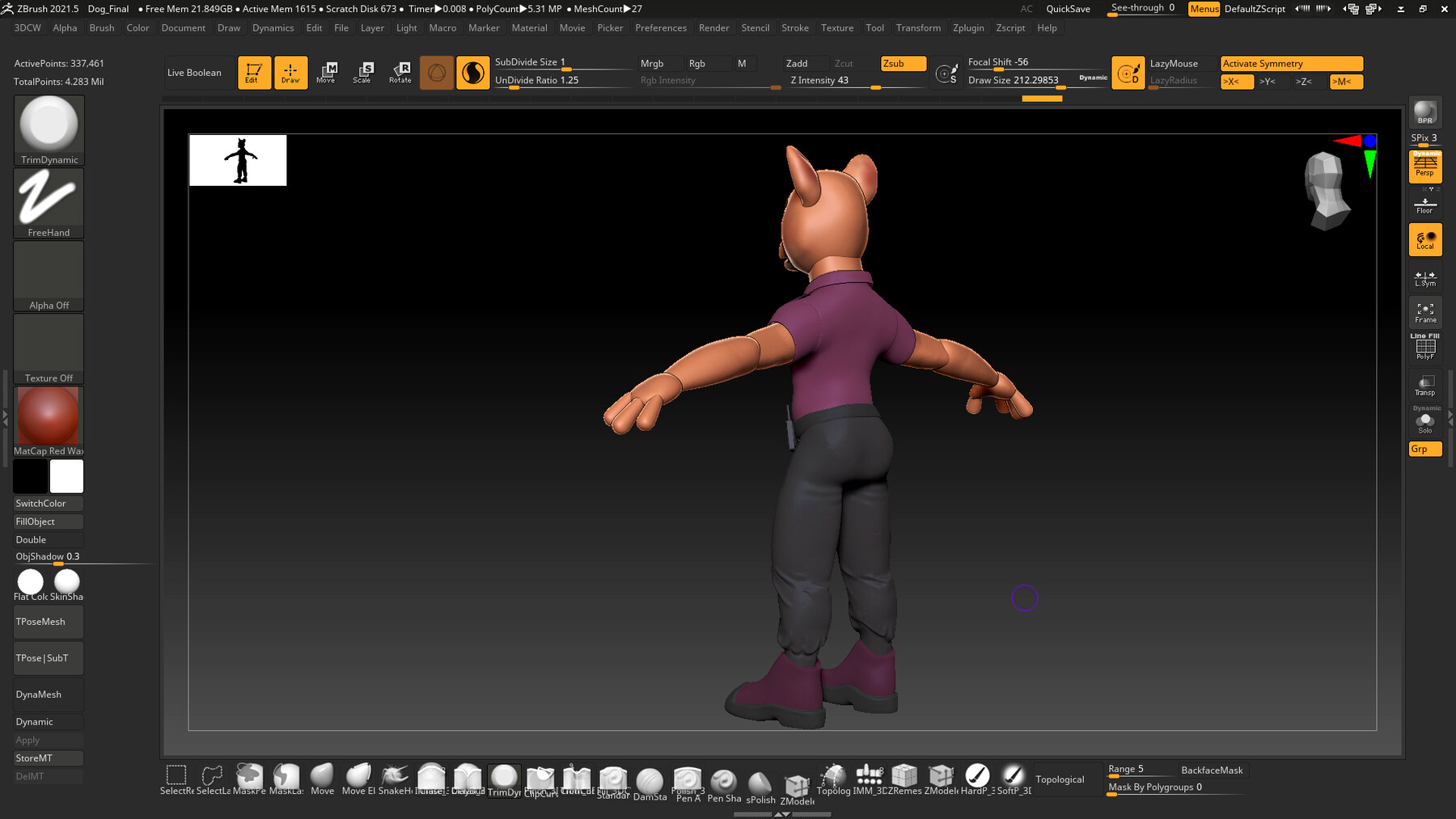The image size is (1456, 819).
Task: Click the QuickSave button
Action: click(x=1068, y=9)
